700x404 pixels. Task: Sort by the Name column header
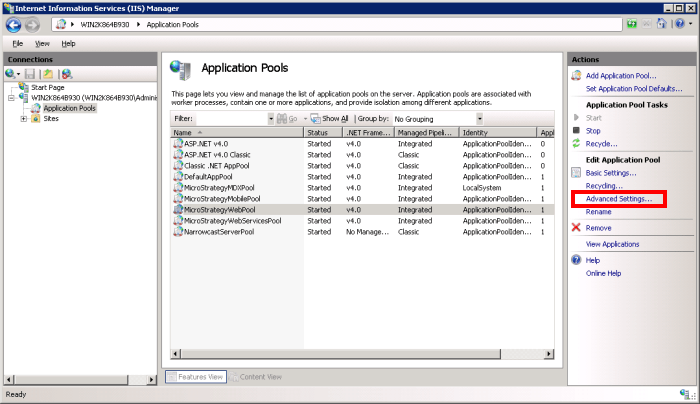pos(237,133)
